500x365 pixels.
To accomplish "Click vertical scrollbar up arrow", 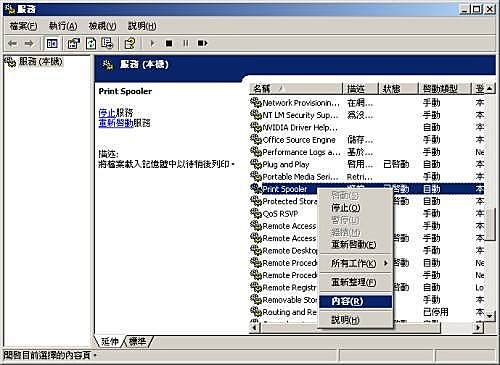I will click(489, 89).
